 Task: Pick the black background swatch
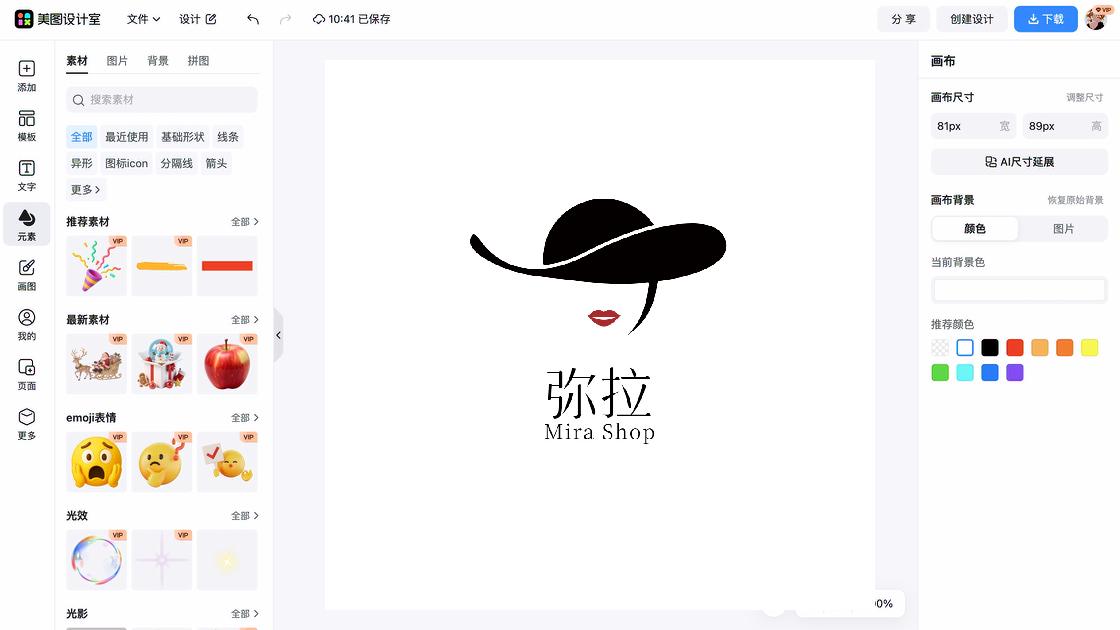(x=990, y=348)
